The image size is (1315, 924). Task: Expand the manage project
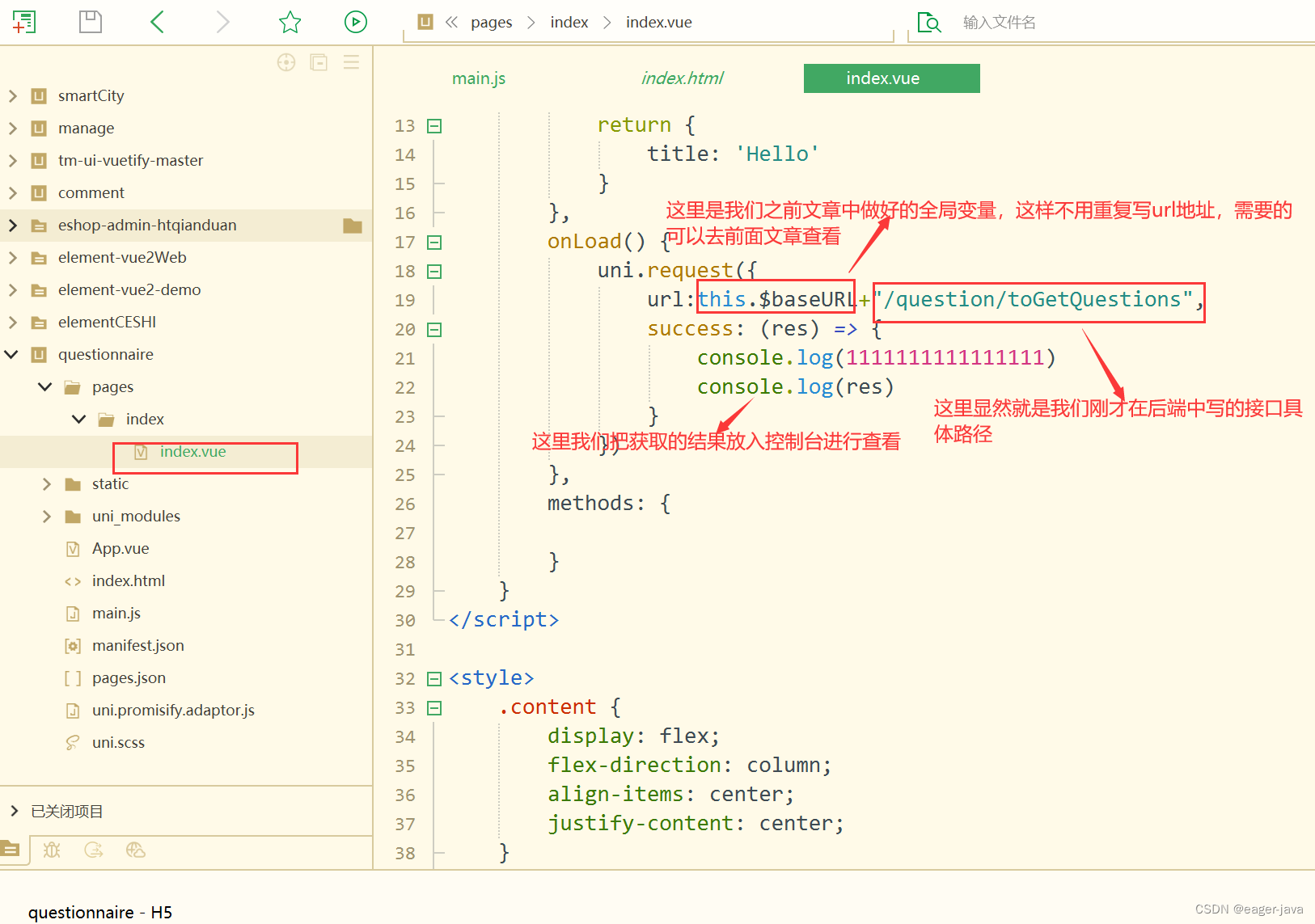click(x=12, y=129)
